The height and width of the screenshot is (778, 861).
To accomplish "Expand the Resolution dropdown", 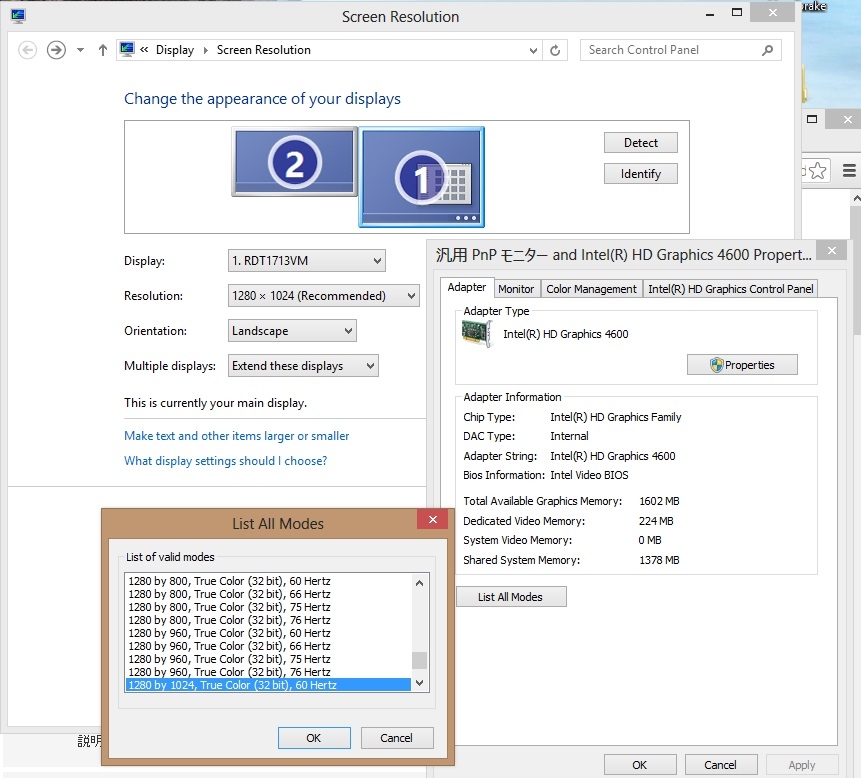I will pos(324,296).
